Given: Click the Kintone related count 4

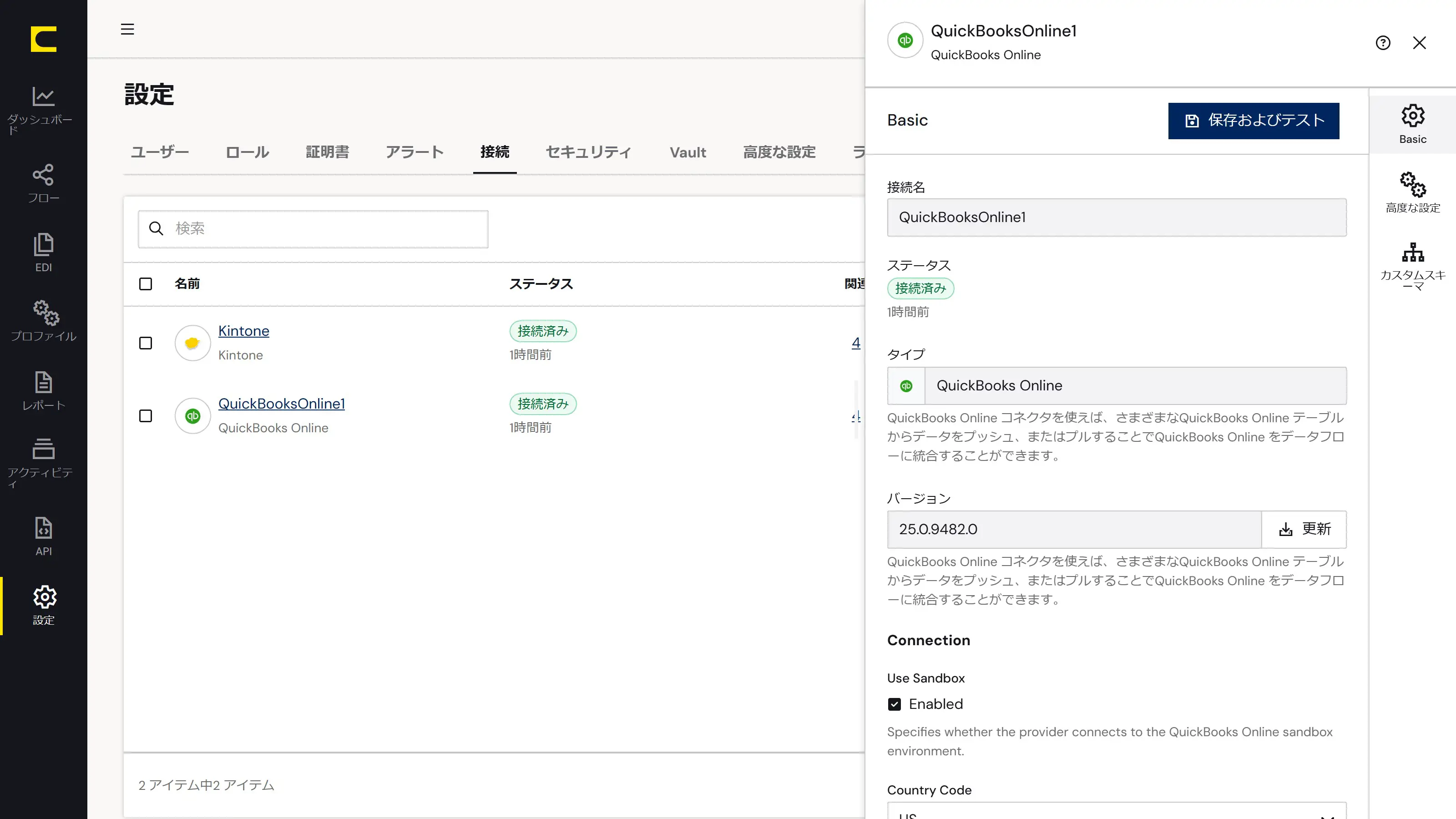Looking at the screenshot, I should click(856, 343).
